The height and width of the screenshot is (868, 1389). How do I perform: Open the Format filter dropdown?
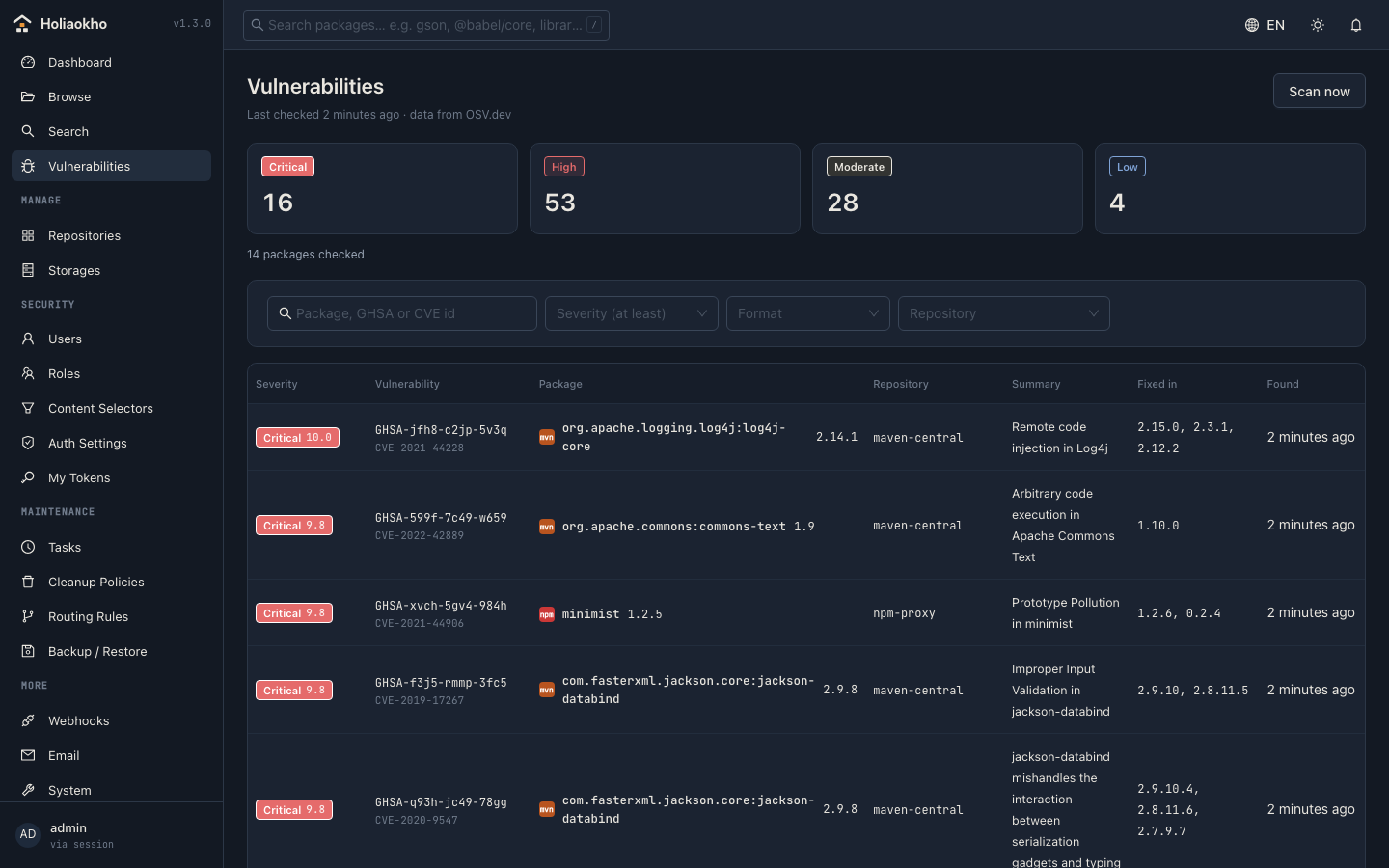[x=808, y=313]
